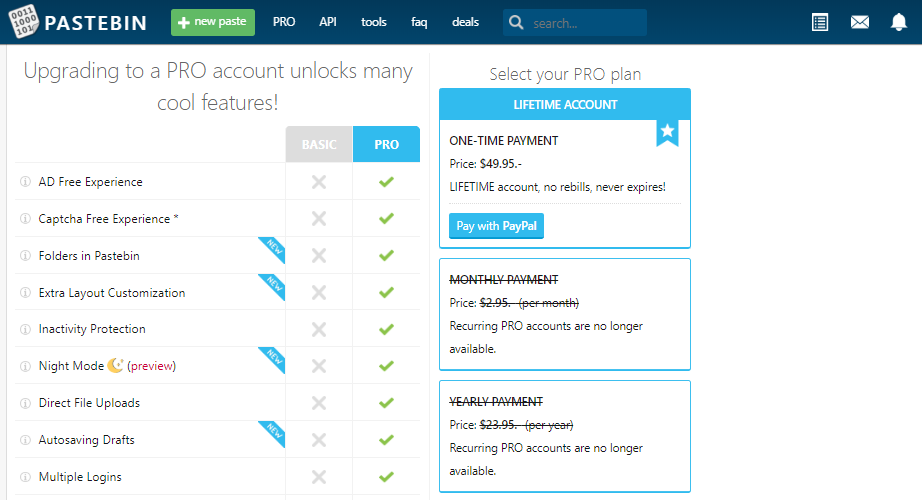Click the Inactivity Protection label
Screen dimensions: 922x500
pyautogui.click(x=92, y=329)
